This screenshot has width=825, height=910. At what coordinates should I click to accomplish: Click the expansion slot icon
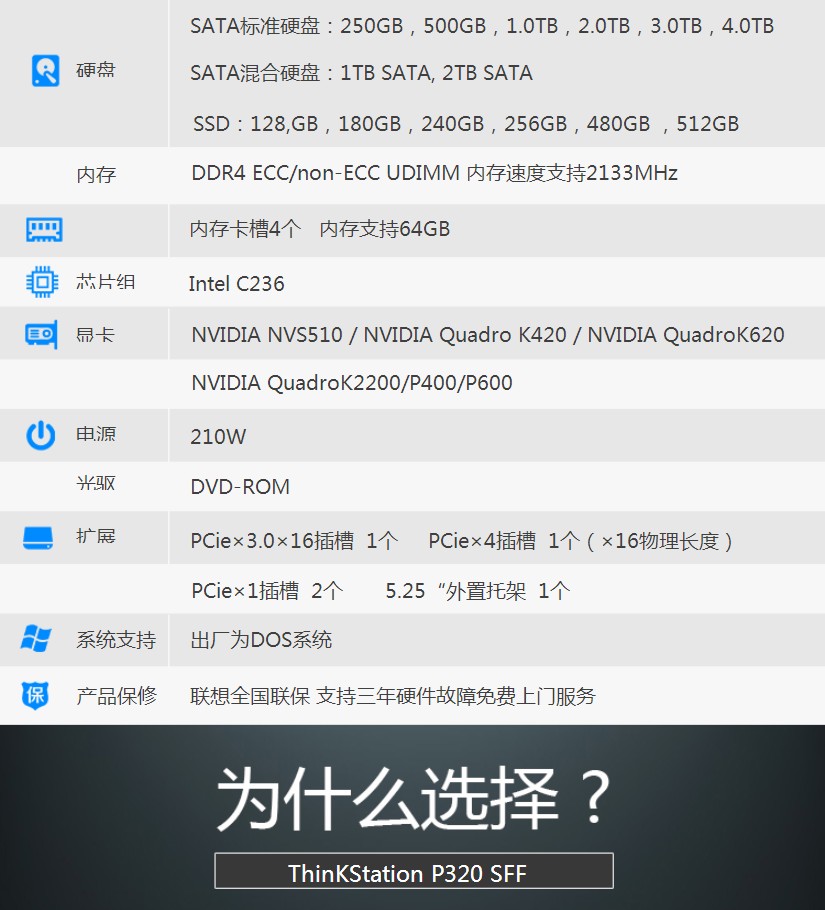pos(38,537)
